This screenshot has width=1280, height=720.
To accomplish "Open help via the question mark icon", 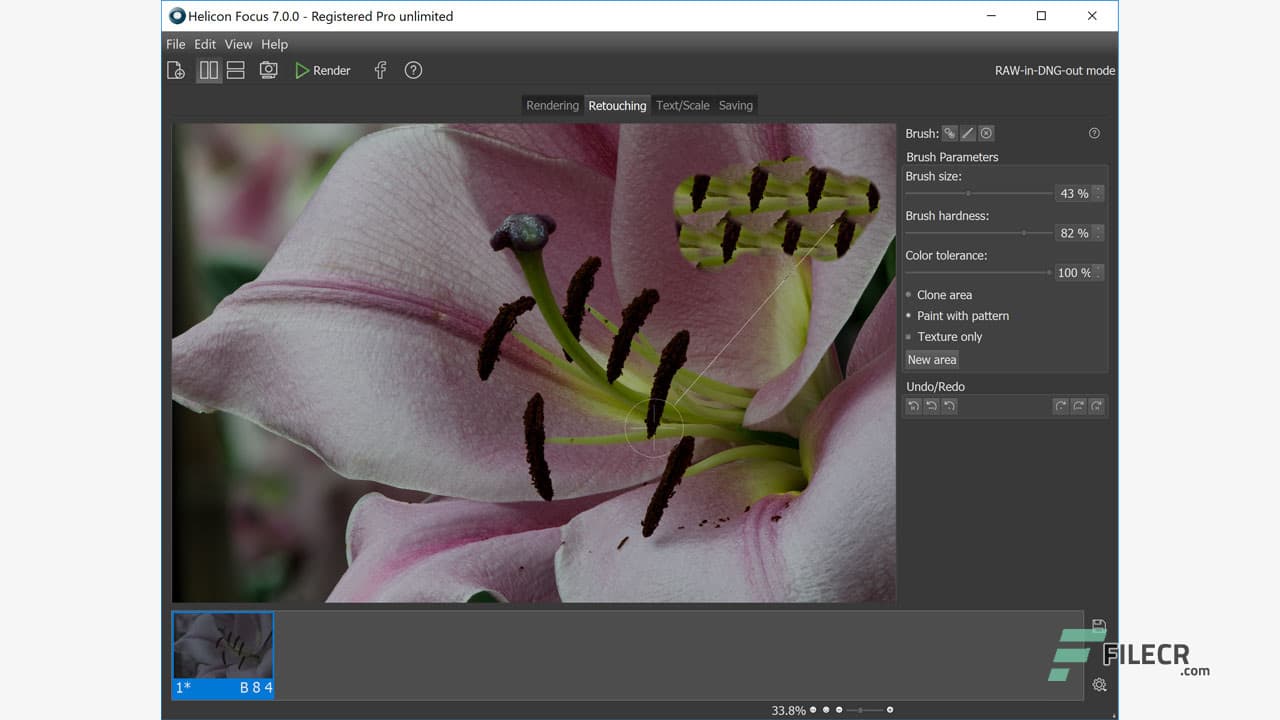I will click(x=413, y=70).
